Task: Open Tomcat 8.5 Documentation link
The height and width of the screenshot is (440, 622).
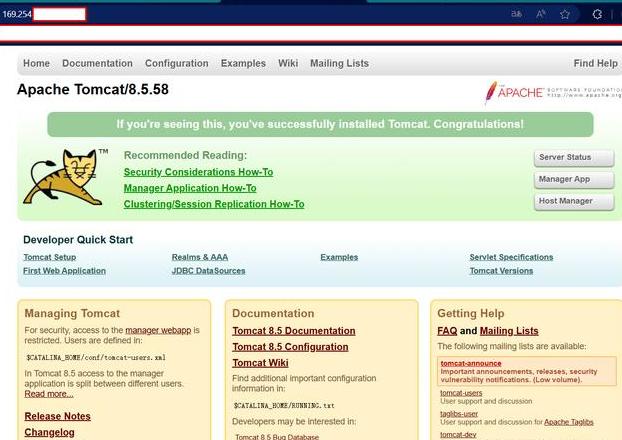Action: (294, 331)
